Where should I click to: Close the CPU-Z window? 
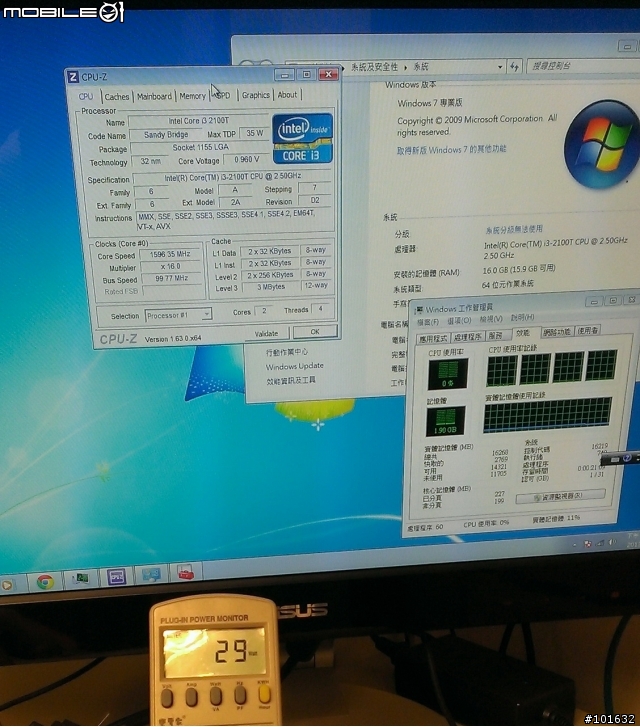pos(328,74)
